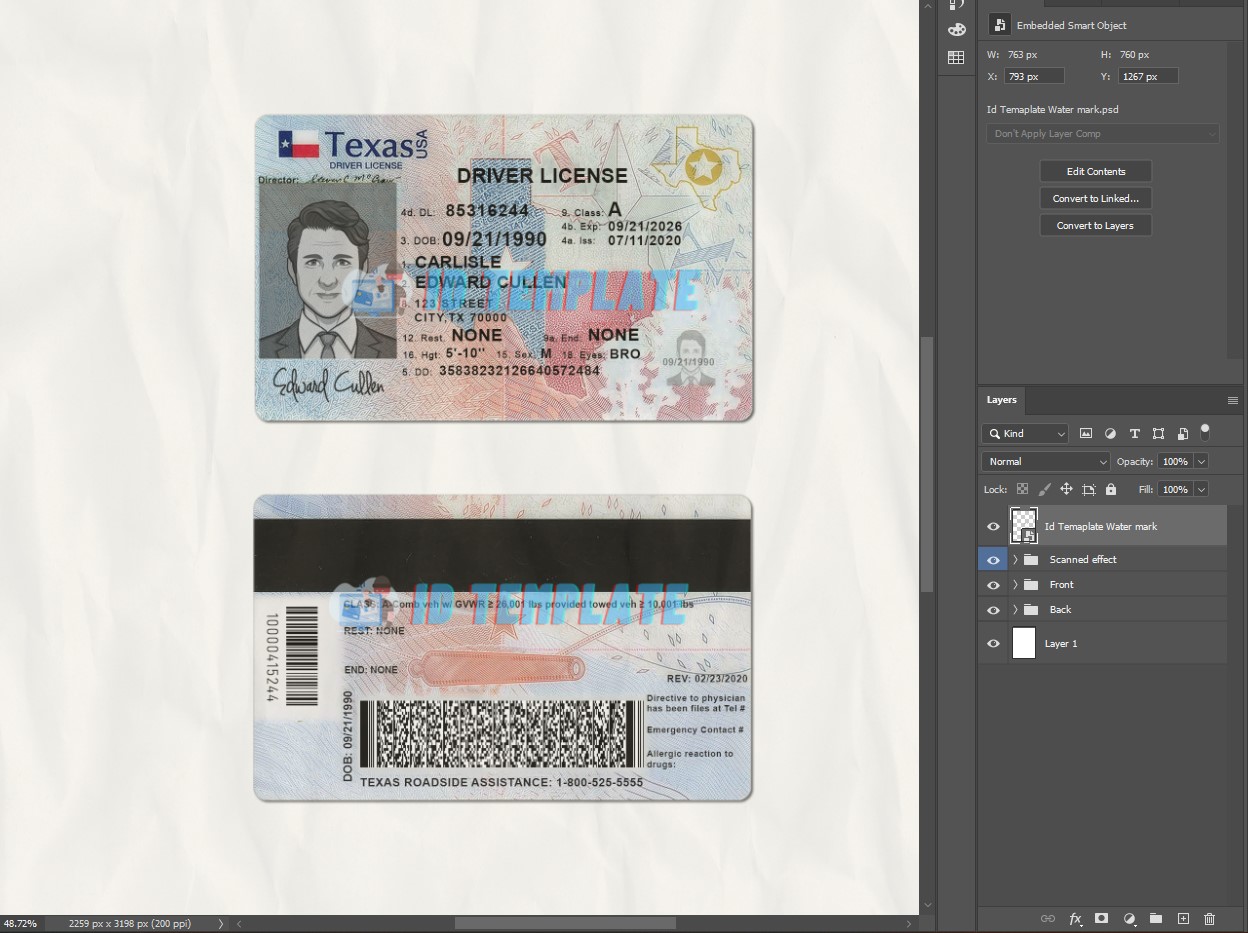Viewport: 1248px width, 933px height.
Task: Create a new group folder icon
Action: [x=1155, y=918]
